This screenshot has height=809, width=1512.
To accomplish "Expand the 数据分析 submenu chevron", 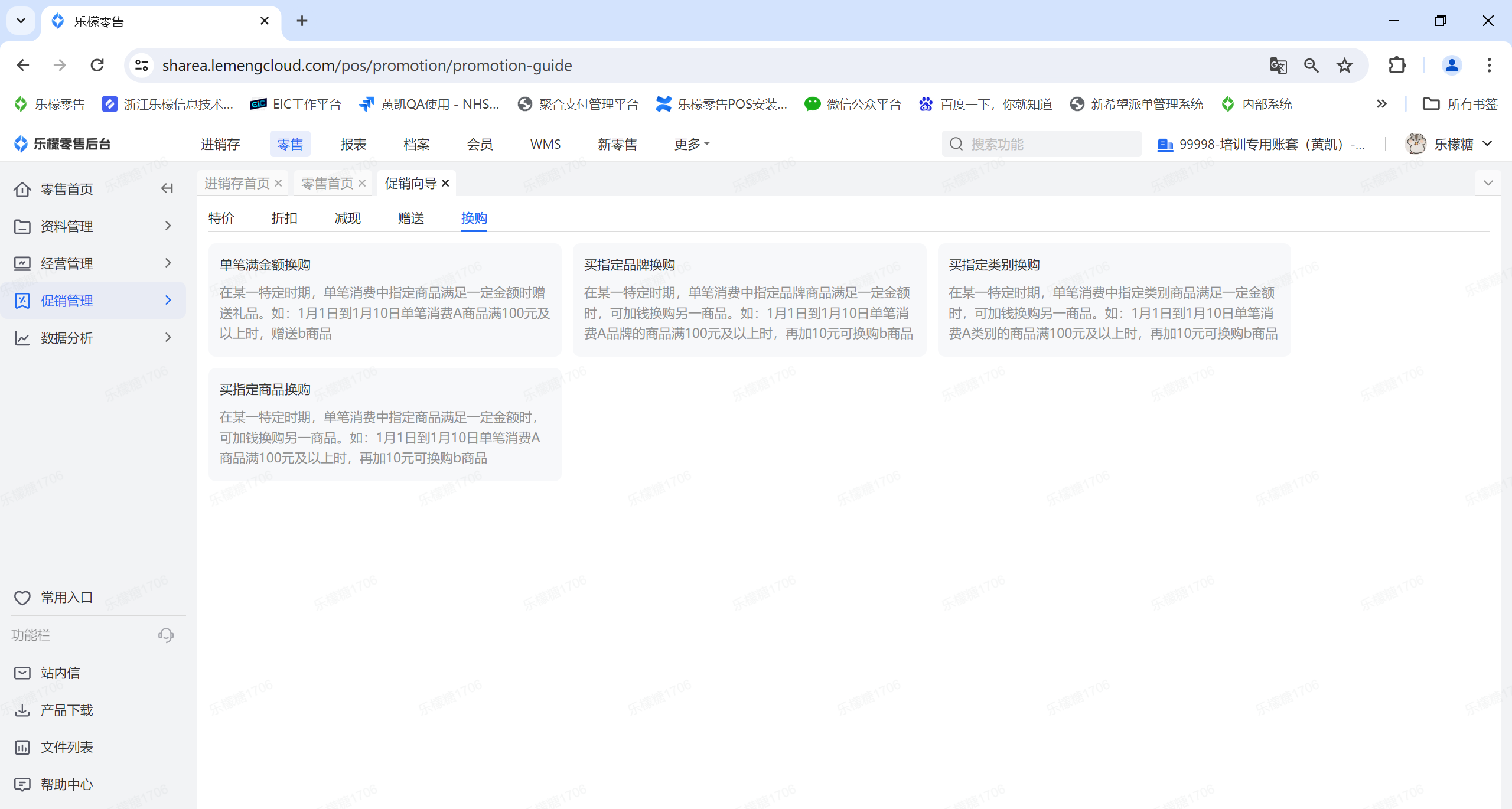I will [x=168, y=337].
